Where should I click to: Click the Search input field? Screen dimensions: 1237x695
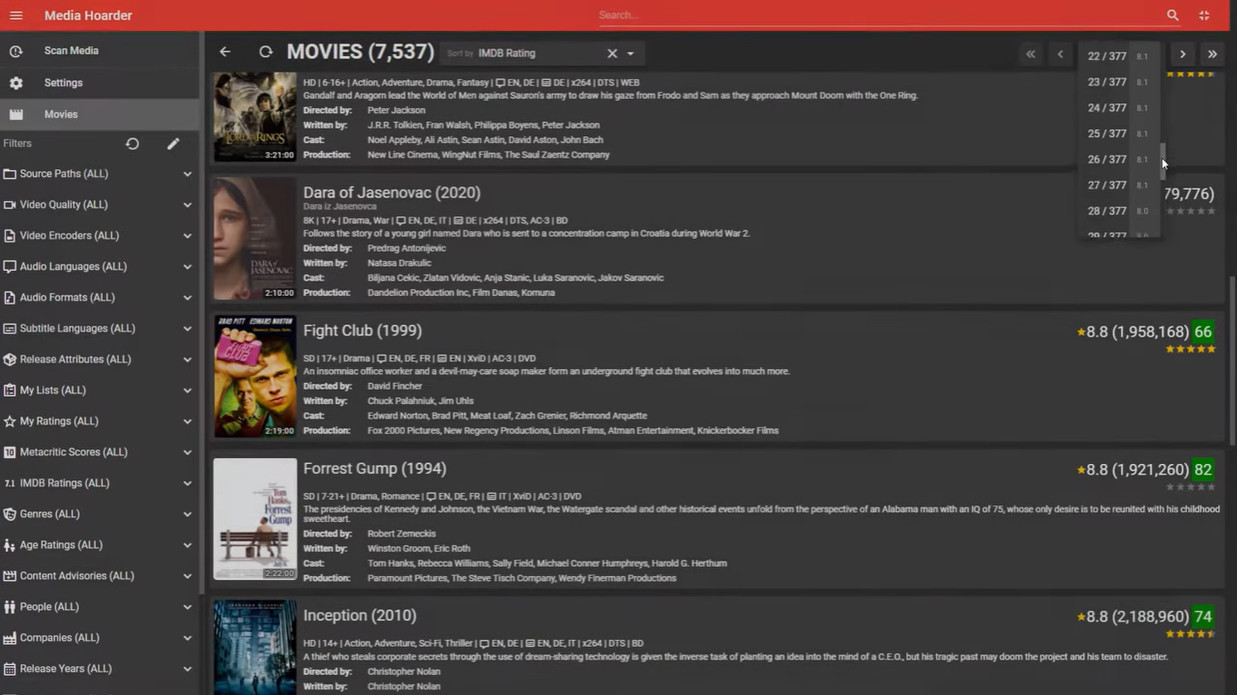tap(879, 16)
